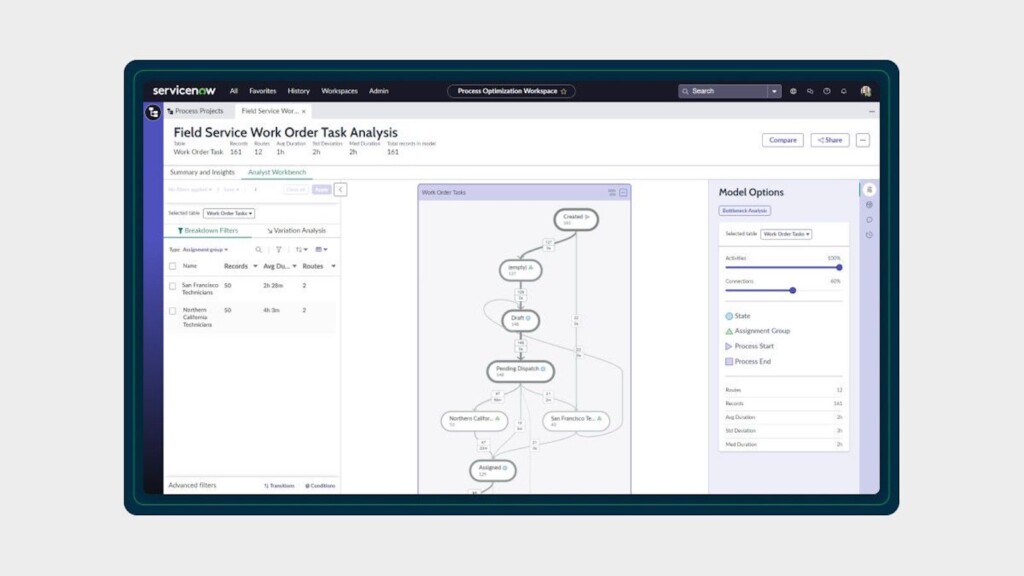Click the Transitions advanced filter link
The height and width of the screenshot is (576, 1024).
tap(280, 486)
